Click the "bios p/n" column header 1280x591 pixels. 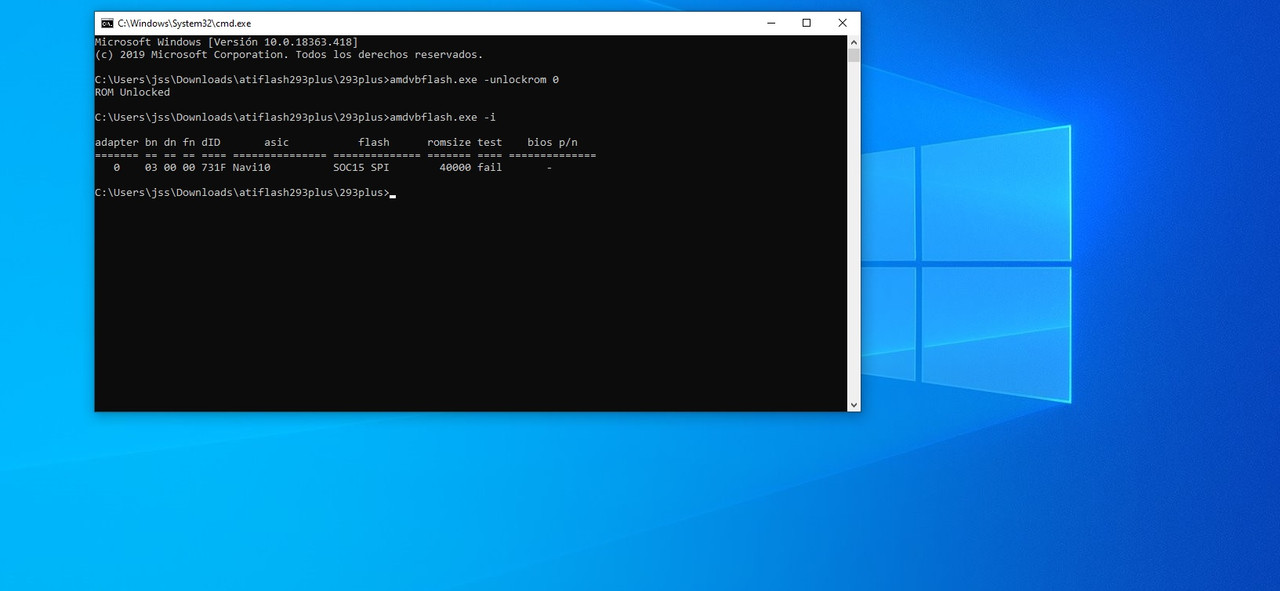(552, 142)
